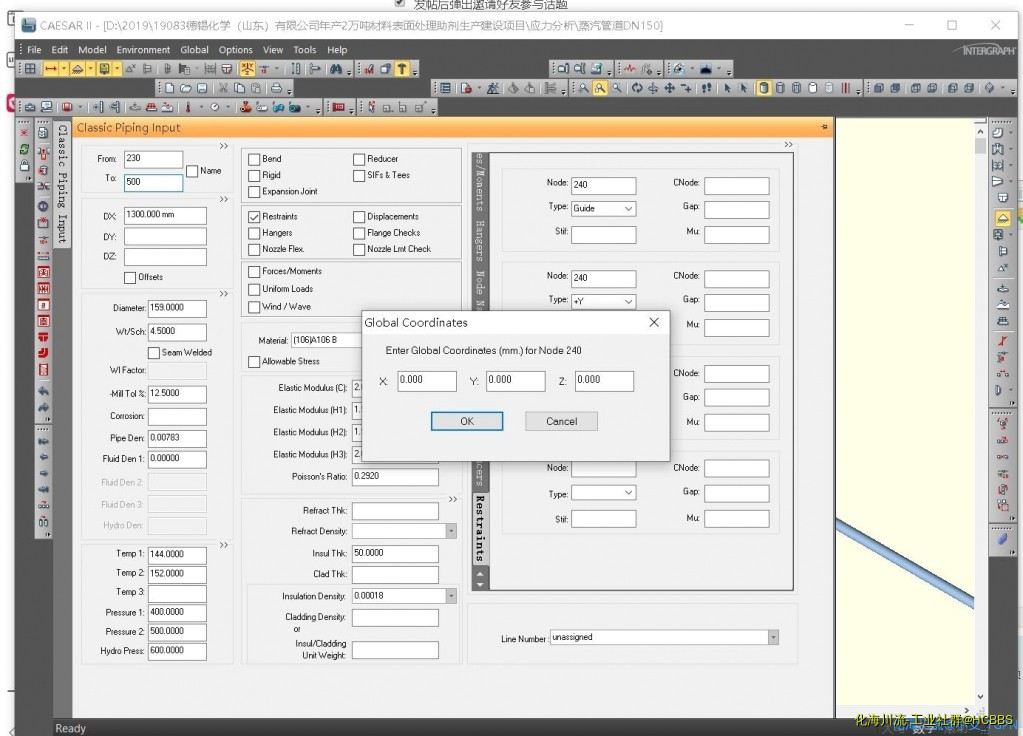Enable the Hangers checkbox
The image size is (1023, 736).
coord(254,233)
